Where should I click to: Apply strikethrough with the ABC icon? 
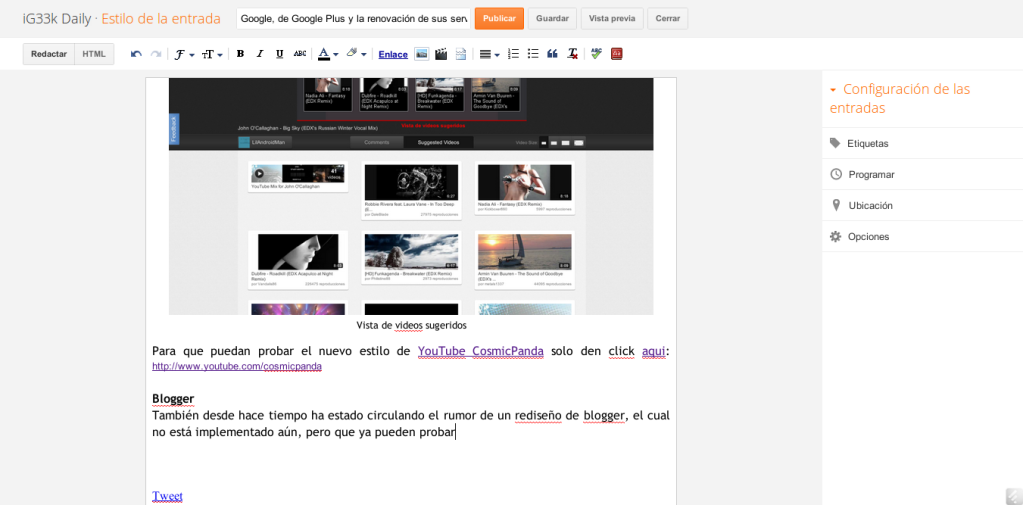pos(300,54)
